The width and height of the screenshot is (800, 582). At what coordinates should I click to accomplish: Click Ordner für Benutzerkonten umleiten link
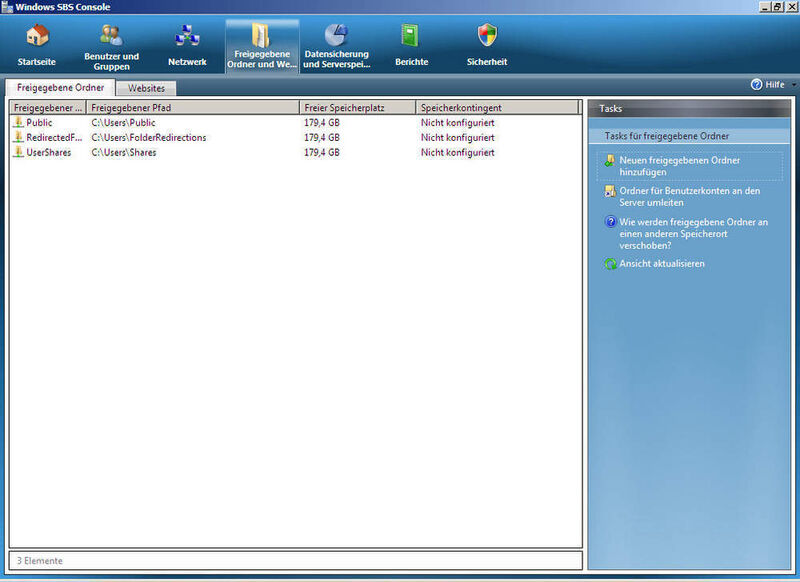[x=689, y=196]
